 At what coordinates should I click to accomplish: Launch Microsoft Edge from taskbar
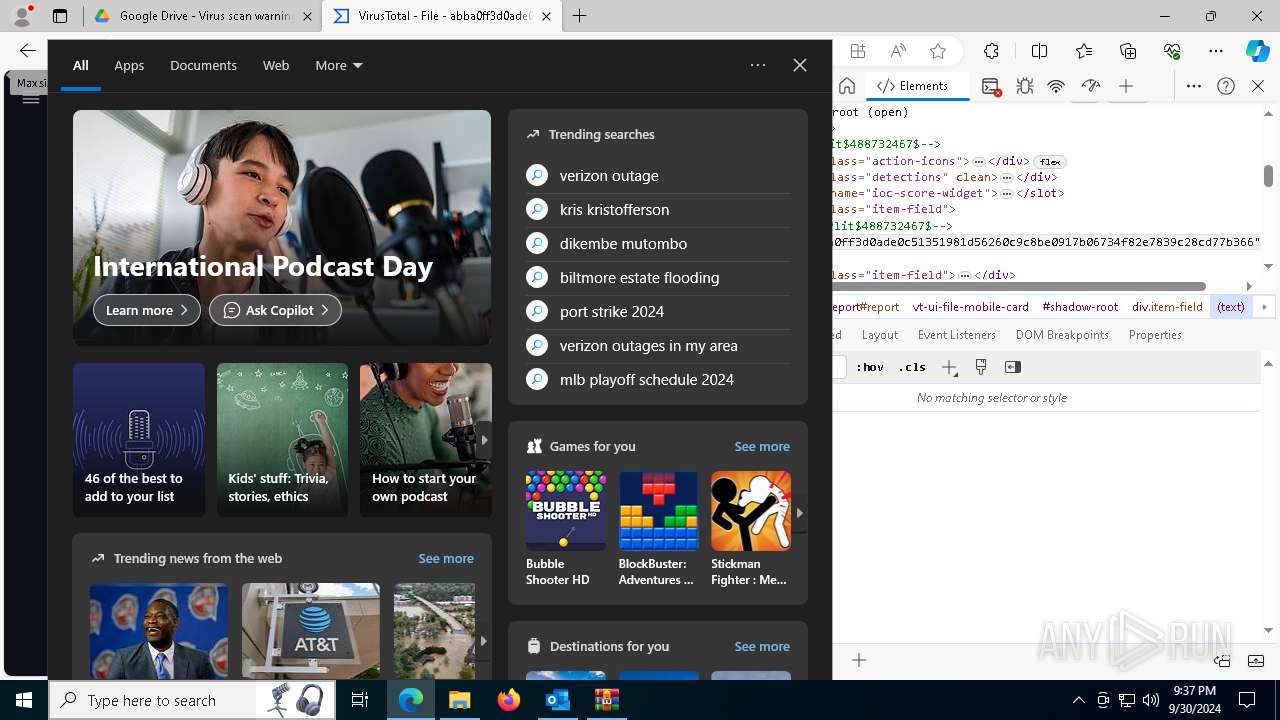(411, 700)
